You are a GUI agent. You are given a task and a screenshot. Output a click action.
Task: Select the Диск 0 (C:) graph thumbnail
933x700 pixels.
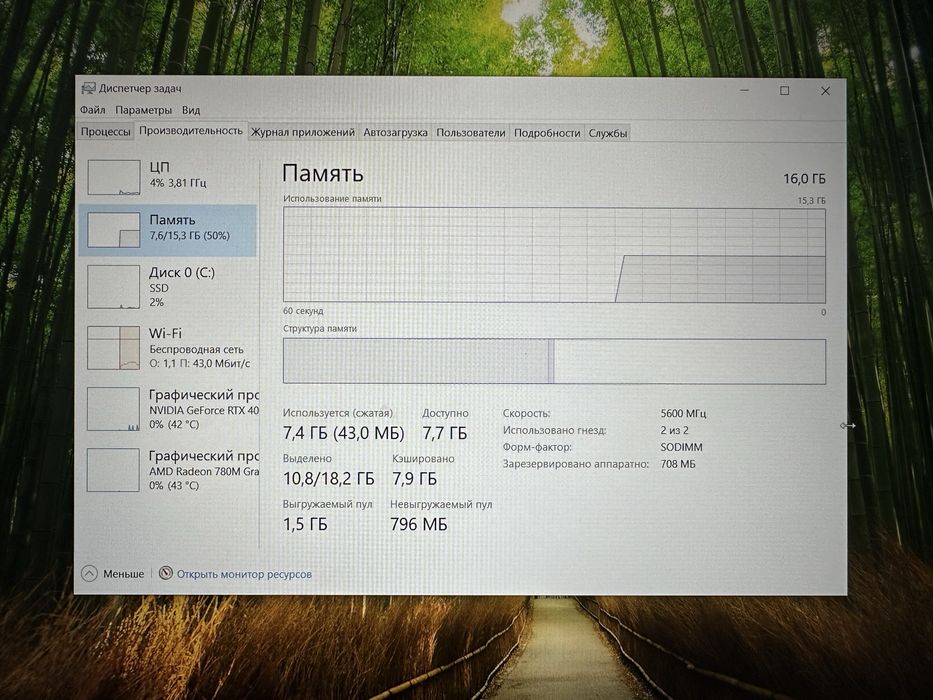(x=113, y=287)
